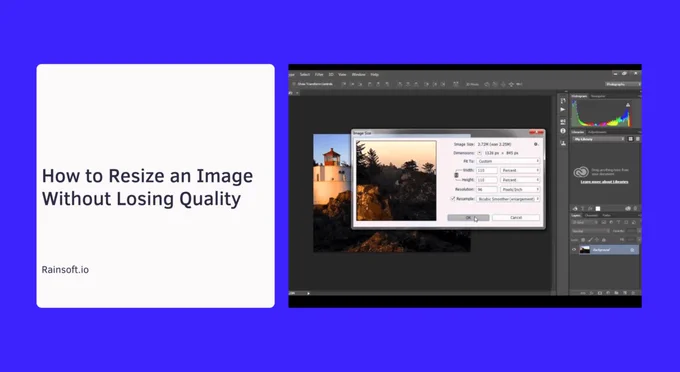Open the Filter menu
680x372 pixels.
tap(319, 75)
